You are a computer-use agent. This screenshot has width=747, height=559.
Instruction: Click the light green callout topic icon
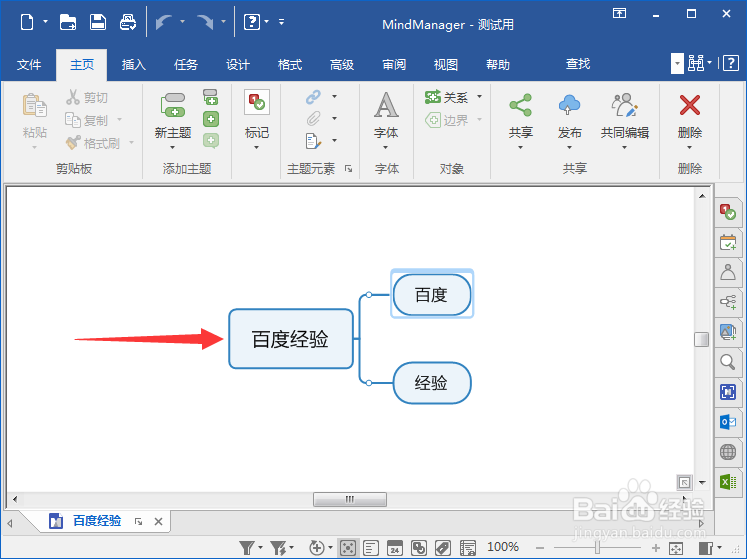click(x=211, y=141)
